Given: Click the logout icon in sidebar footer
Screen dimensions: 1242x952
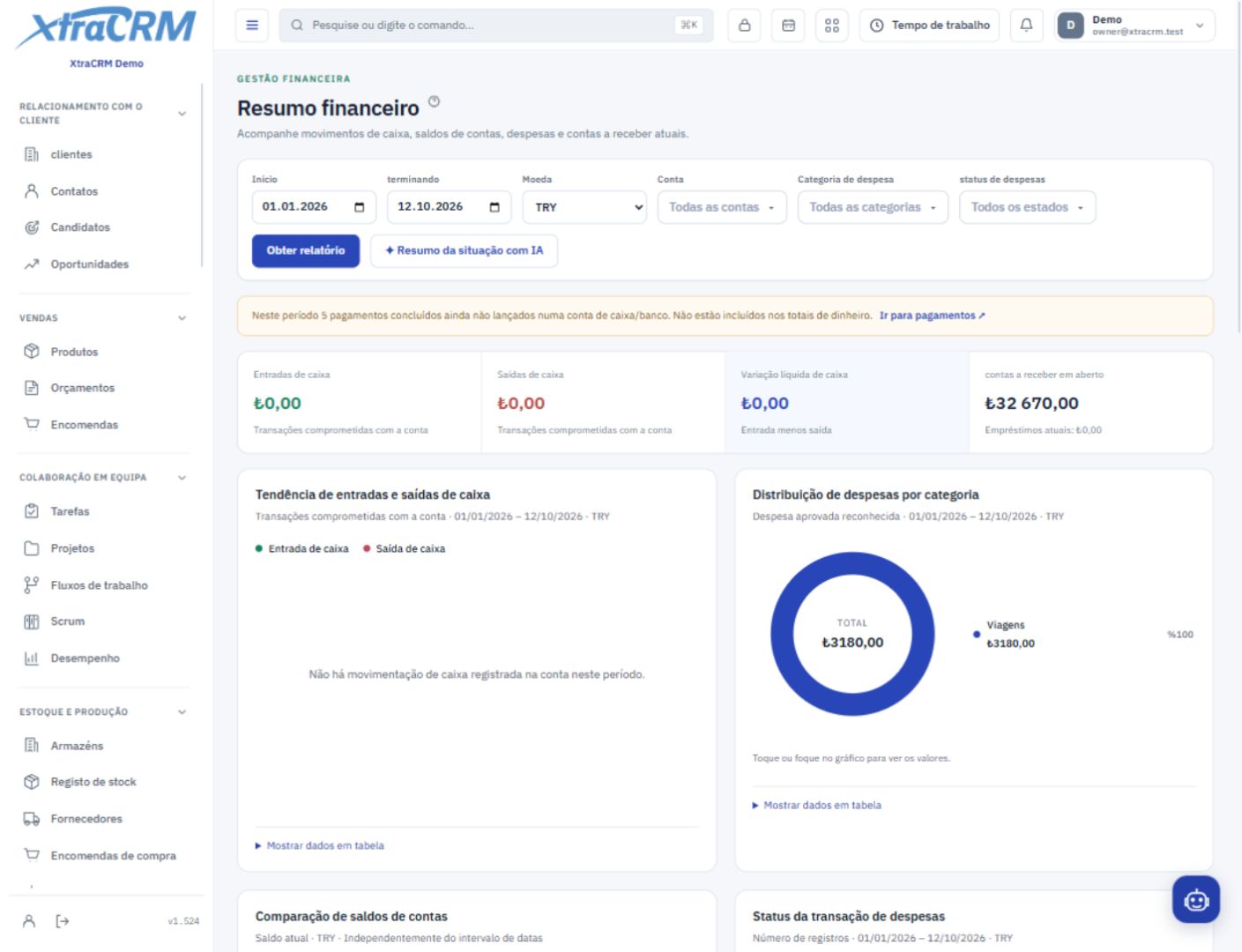Looking at the screenshot, I should pos(63,921).
